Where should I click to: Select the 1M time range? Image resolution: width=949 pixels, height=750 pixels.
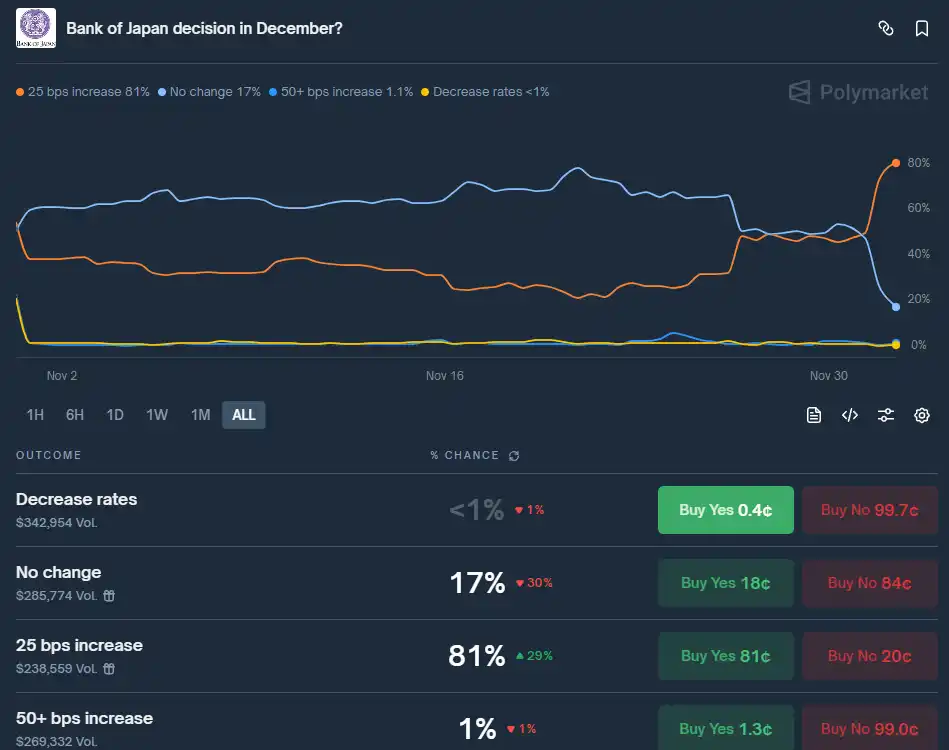click(x=200, y=415)
